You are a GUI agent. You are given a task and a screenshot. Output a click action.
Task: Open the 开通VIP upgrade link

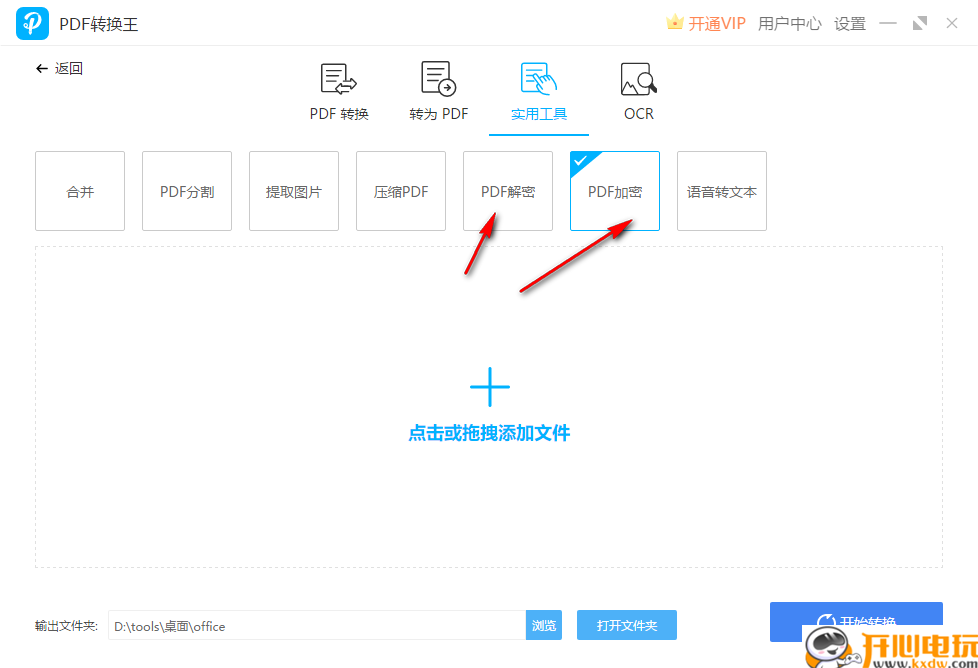pos(715,22)
